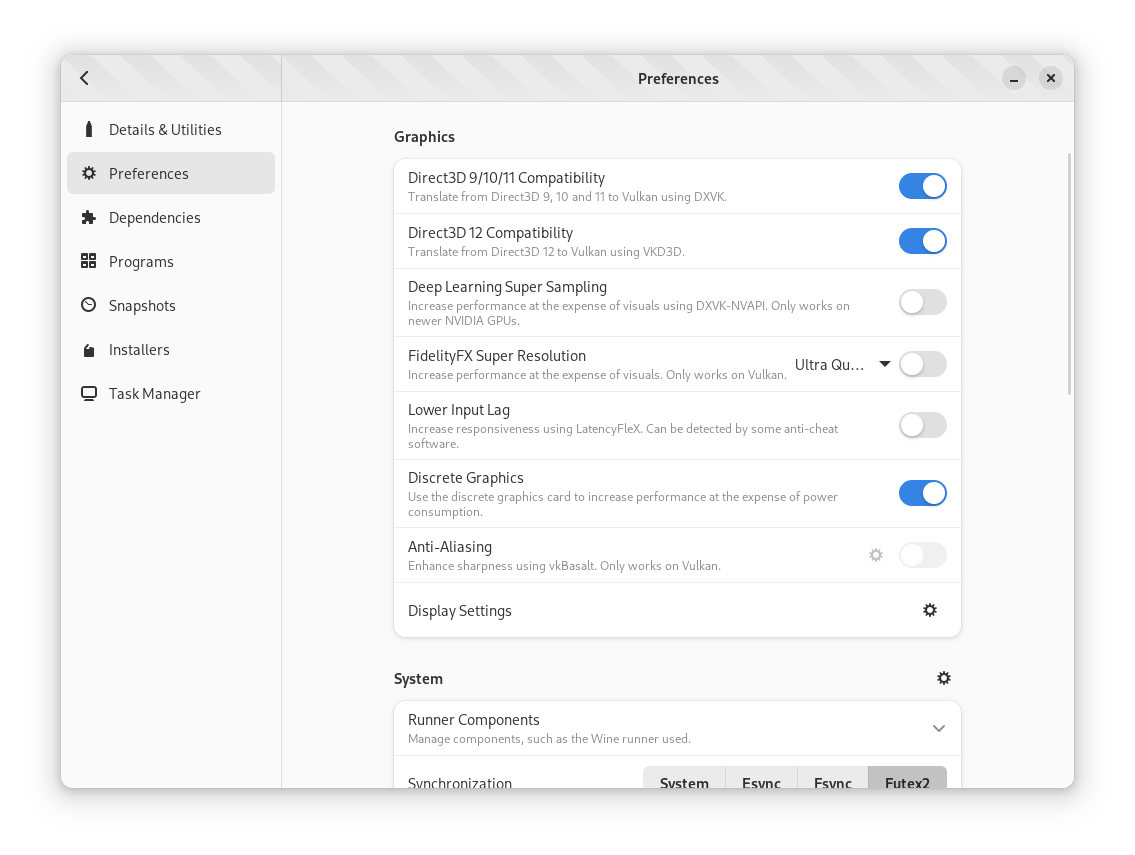Open FidelityFX quality level dropdown
1135x855 pixels.
pyautogui.click(x=842, y=365)
